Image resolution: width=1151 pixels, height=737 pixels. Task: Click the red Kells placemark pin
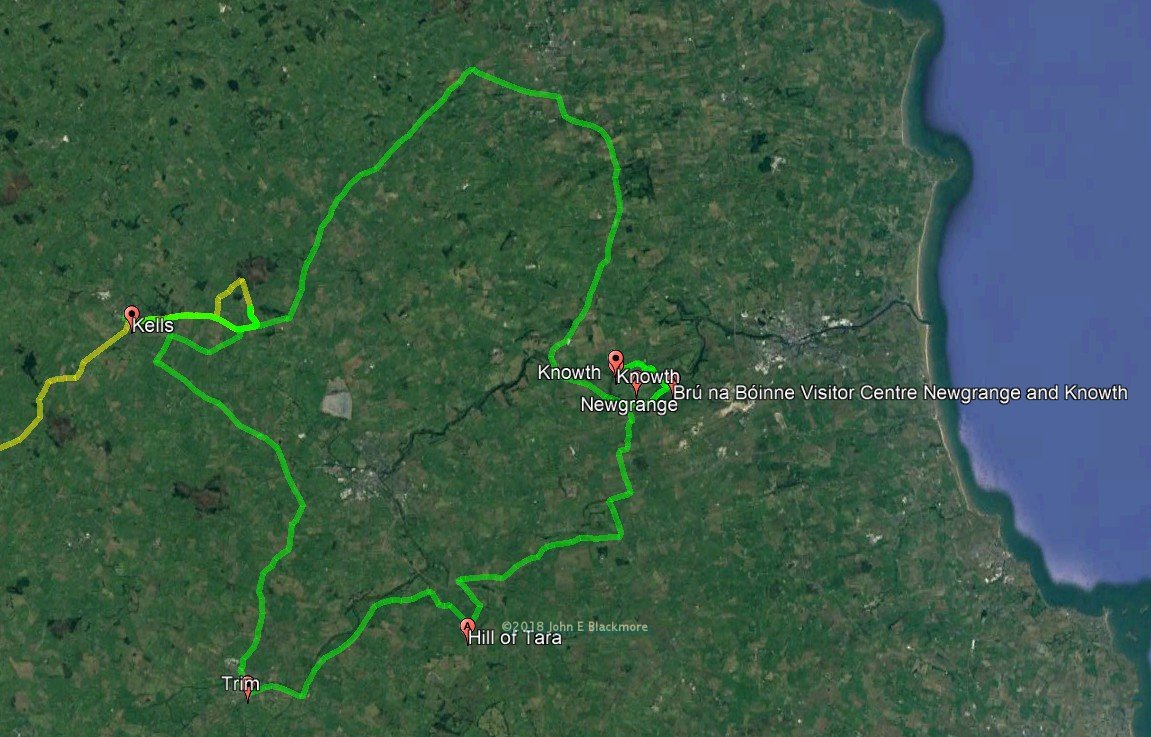coord(131,316)
